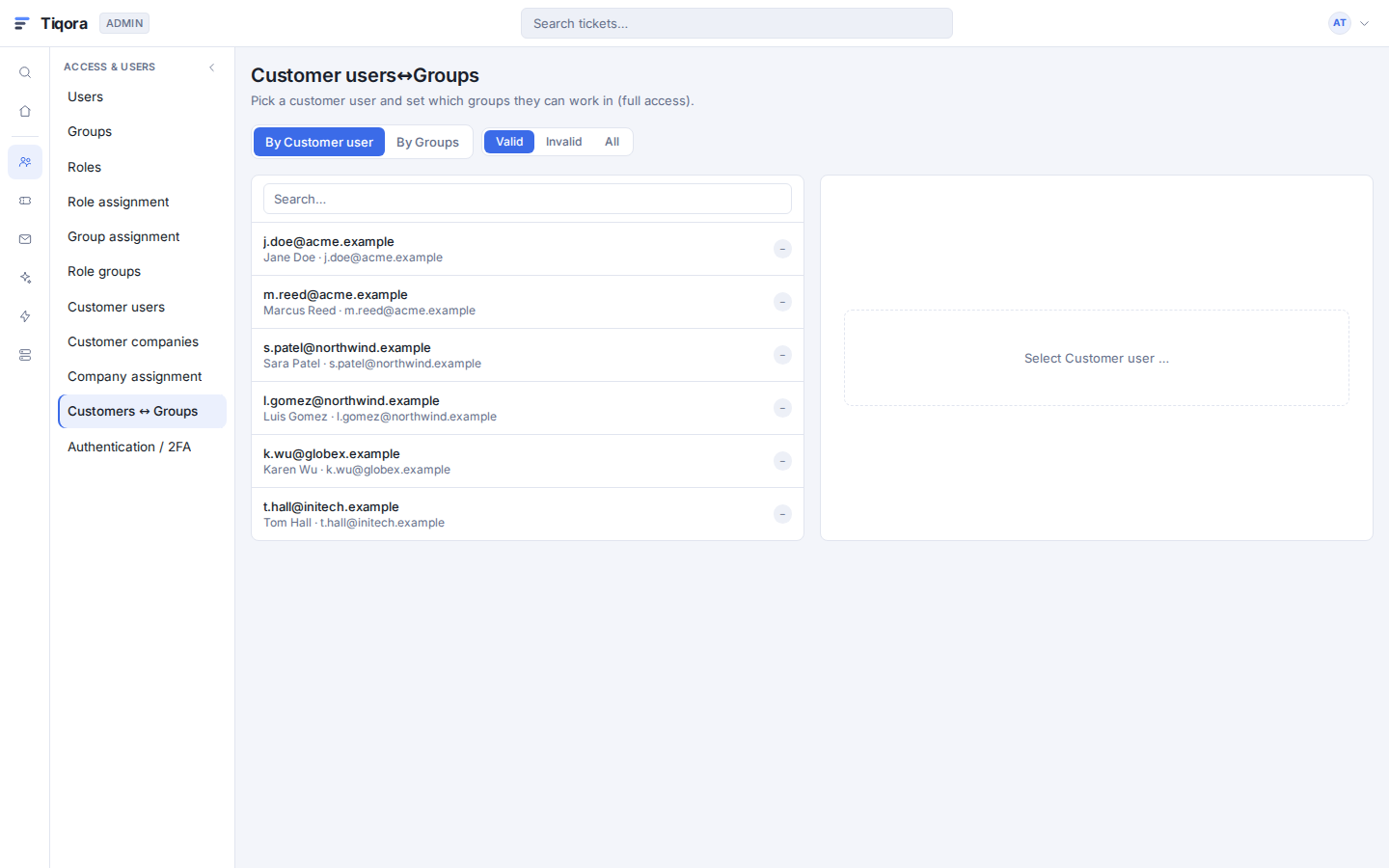1389x868 pixels.
Task: Open the server stack icon
Action: coord(25,355)
